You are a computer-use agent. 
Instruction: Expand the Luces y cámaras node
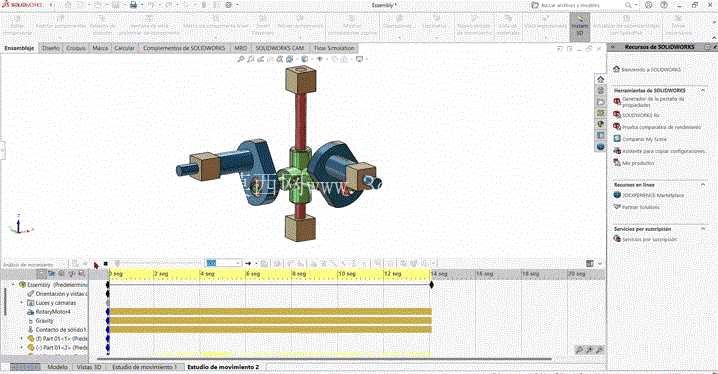pos(21,303)
